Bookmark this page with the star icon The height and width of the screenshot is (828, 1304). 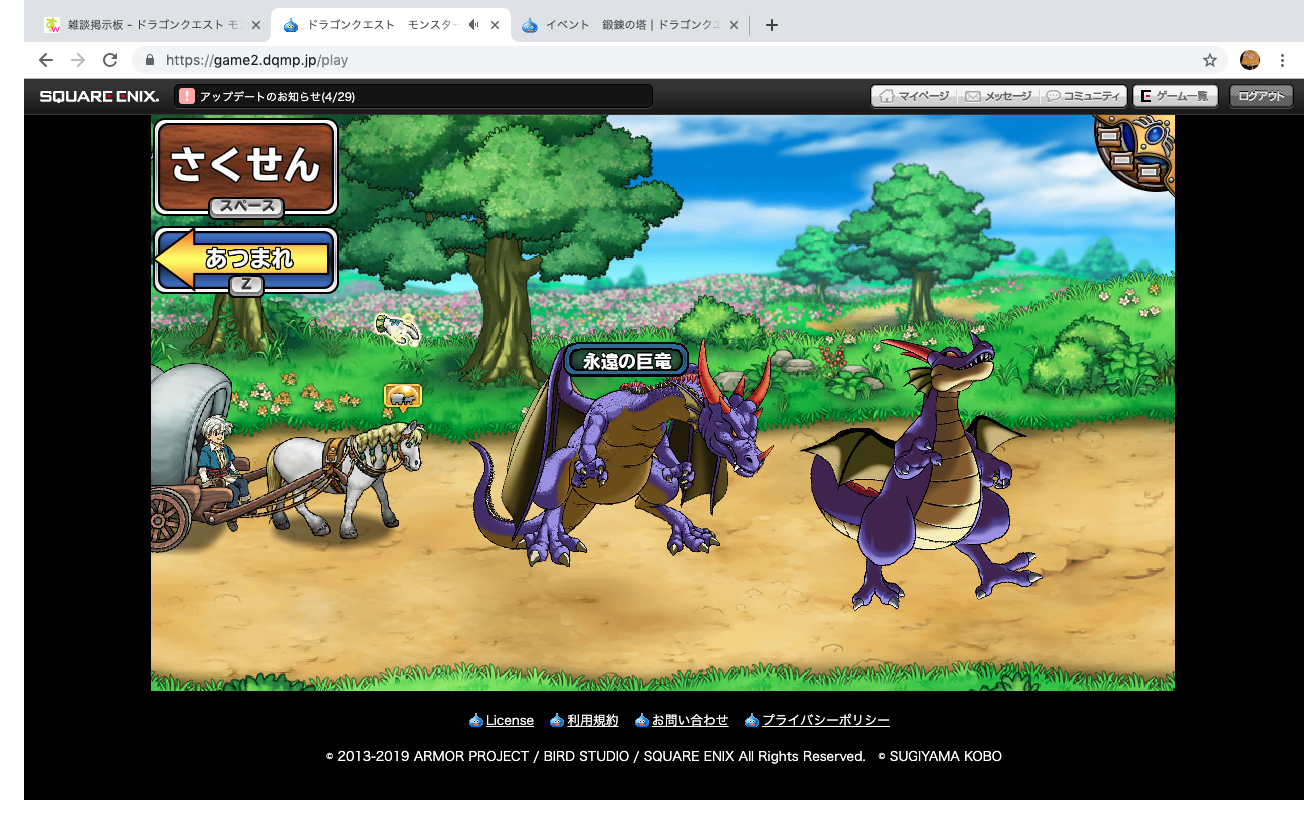click(1209, 60)
